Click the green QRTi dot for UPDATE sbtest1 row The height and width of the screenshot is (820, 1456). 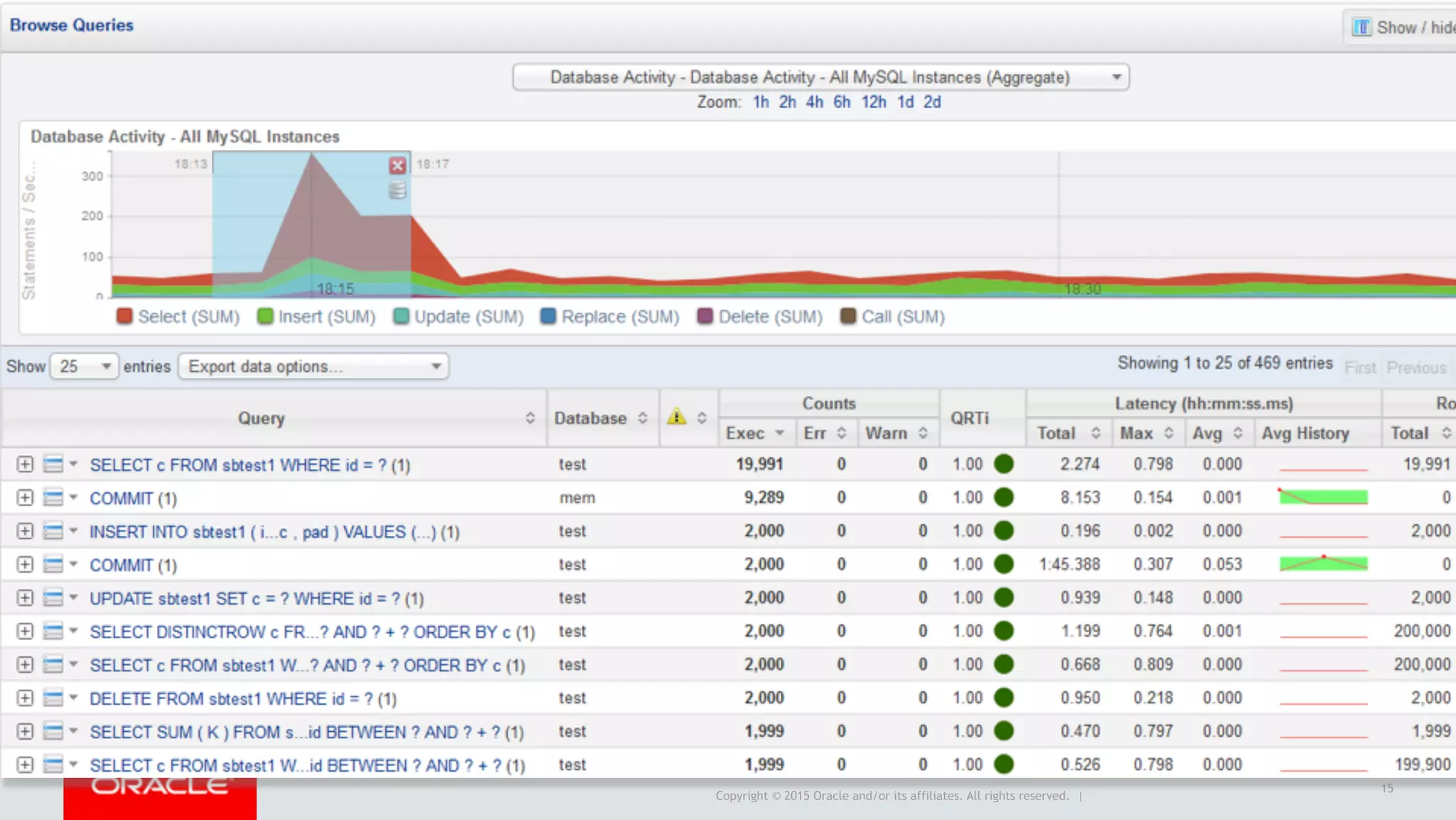tap(1003, 598)
